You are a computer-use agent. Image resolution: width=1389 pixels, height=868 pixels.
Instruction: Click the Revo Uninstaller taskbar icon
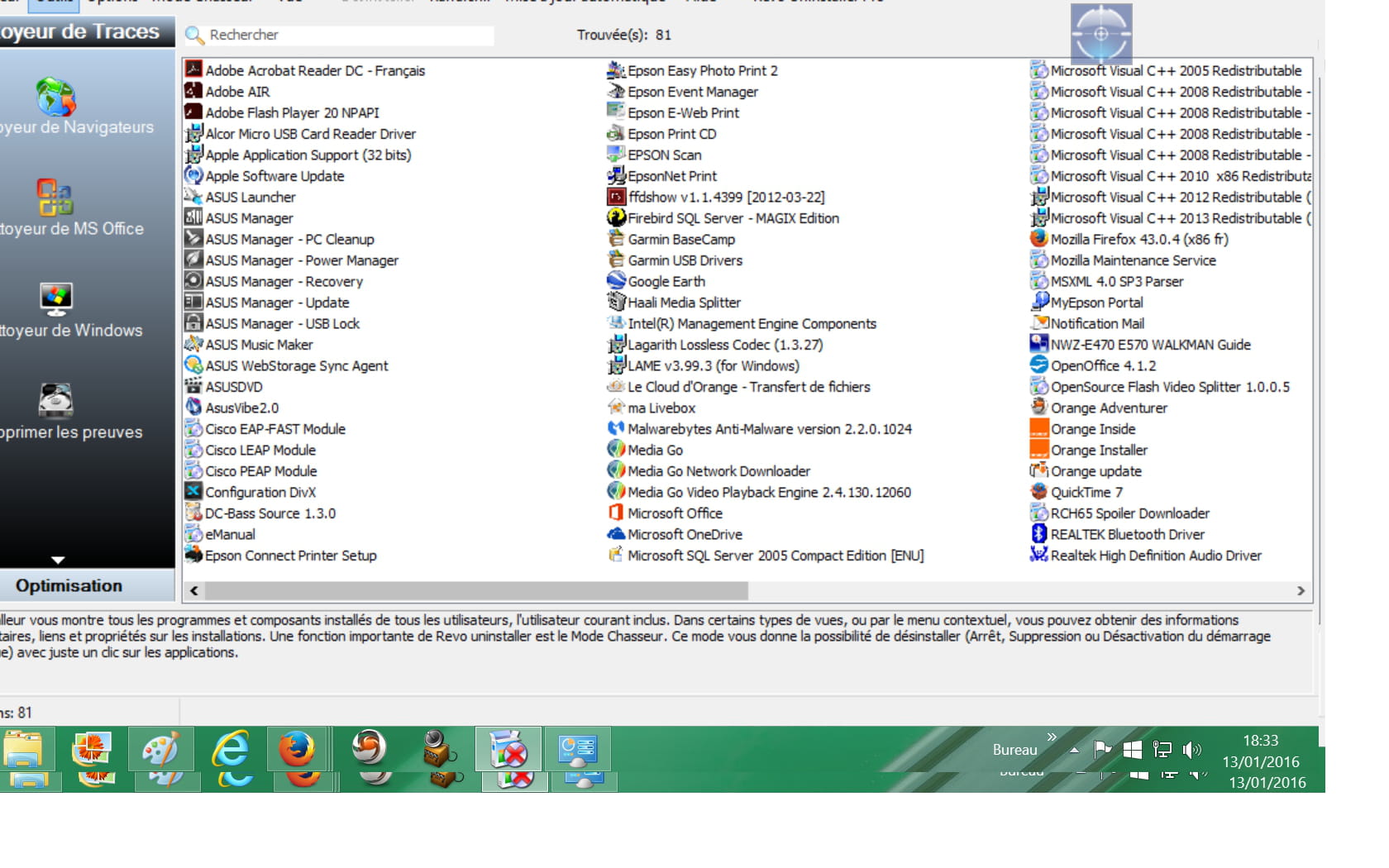tap(508, 749)
